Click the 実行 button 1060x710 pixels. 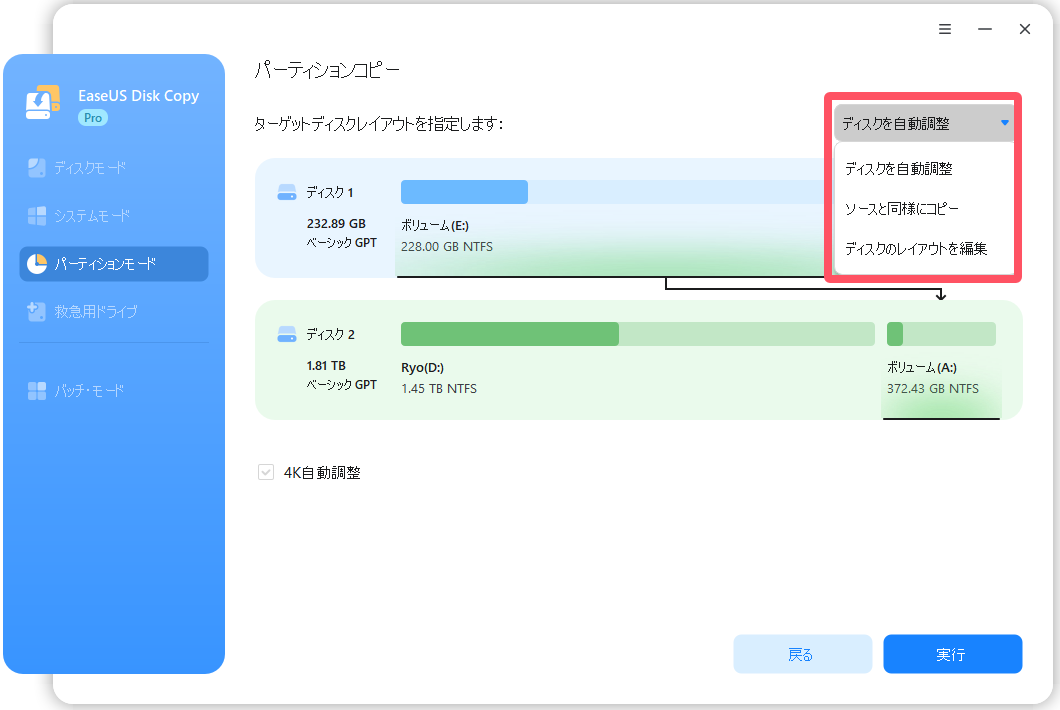952,654
